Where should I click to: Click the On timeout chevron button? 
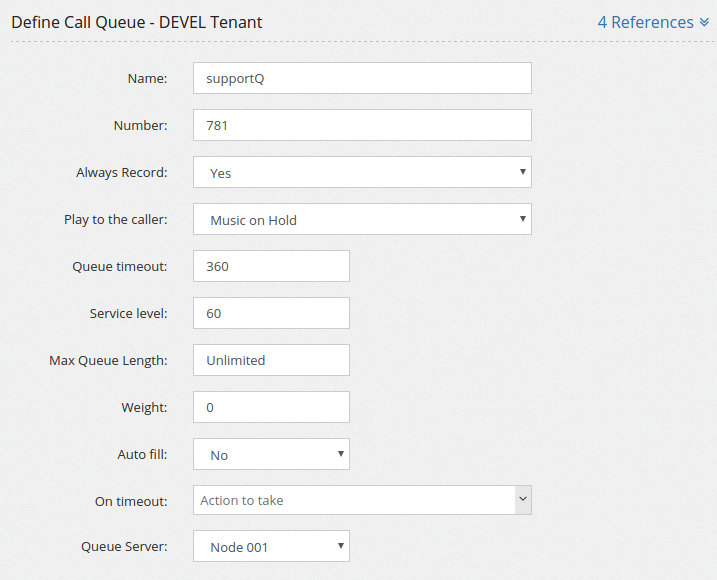523,499
